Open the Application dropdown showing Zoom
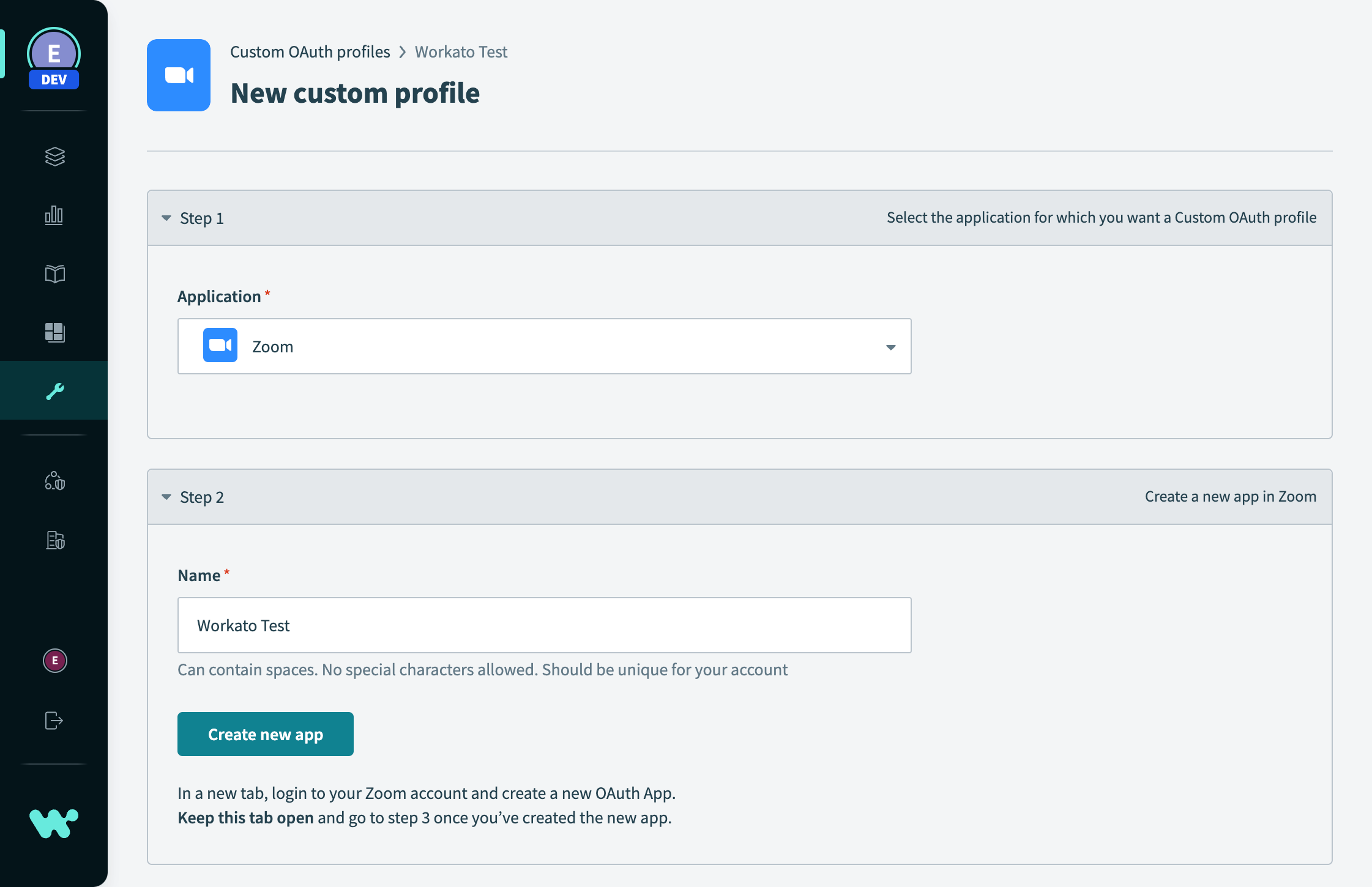1372x887 pixels. (x=890, y=346)
